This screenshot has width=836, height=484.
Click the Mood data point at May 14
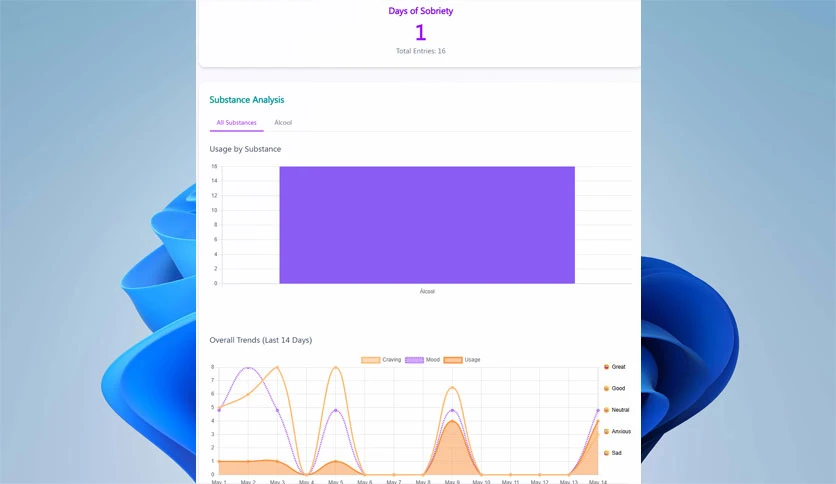pyautogui.click(x=598, y=410)
